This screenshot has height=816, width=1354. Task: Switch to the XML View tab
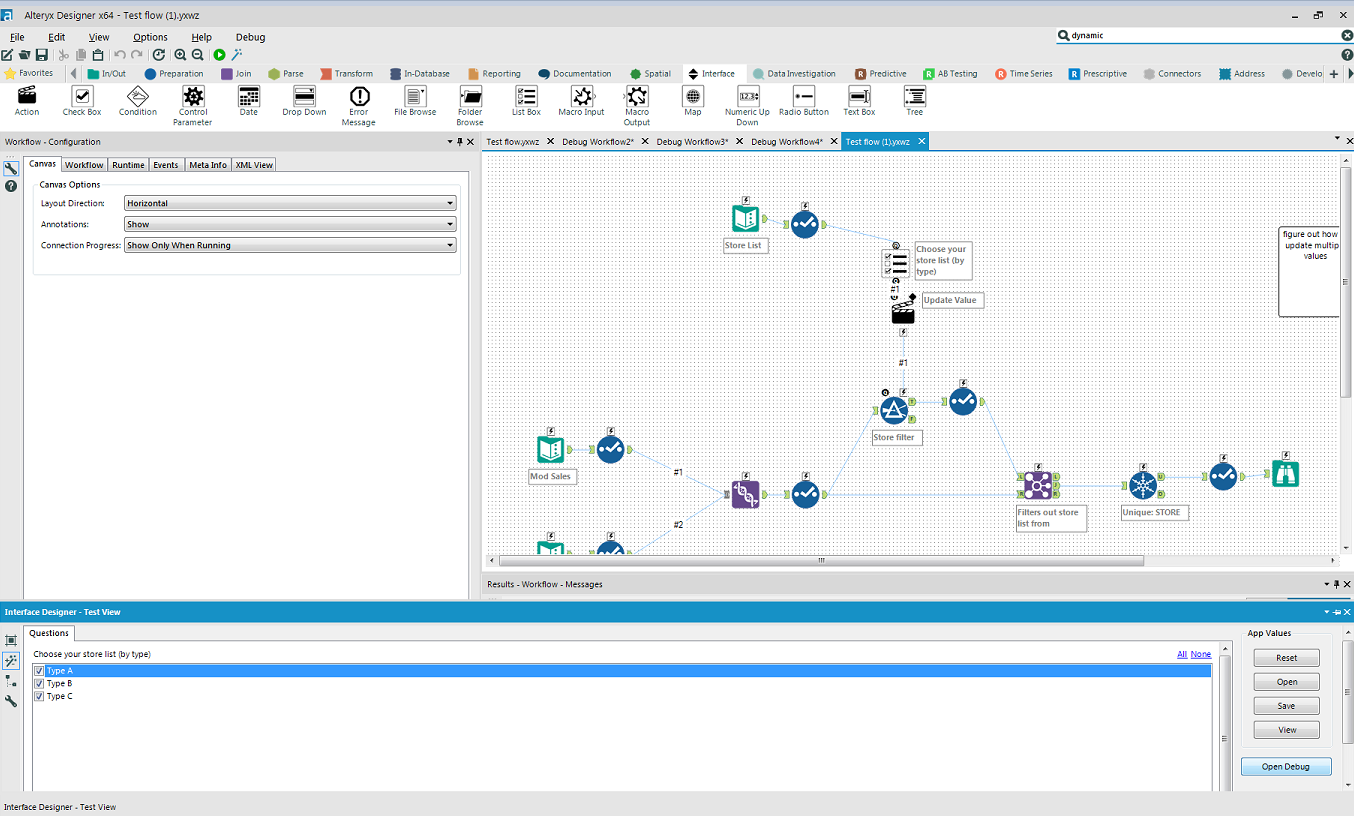pos(253,165)
